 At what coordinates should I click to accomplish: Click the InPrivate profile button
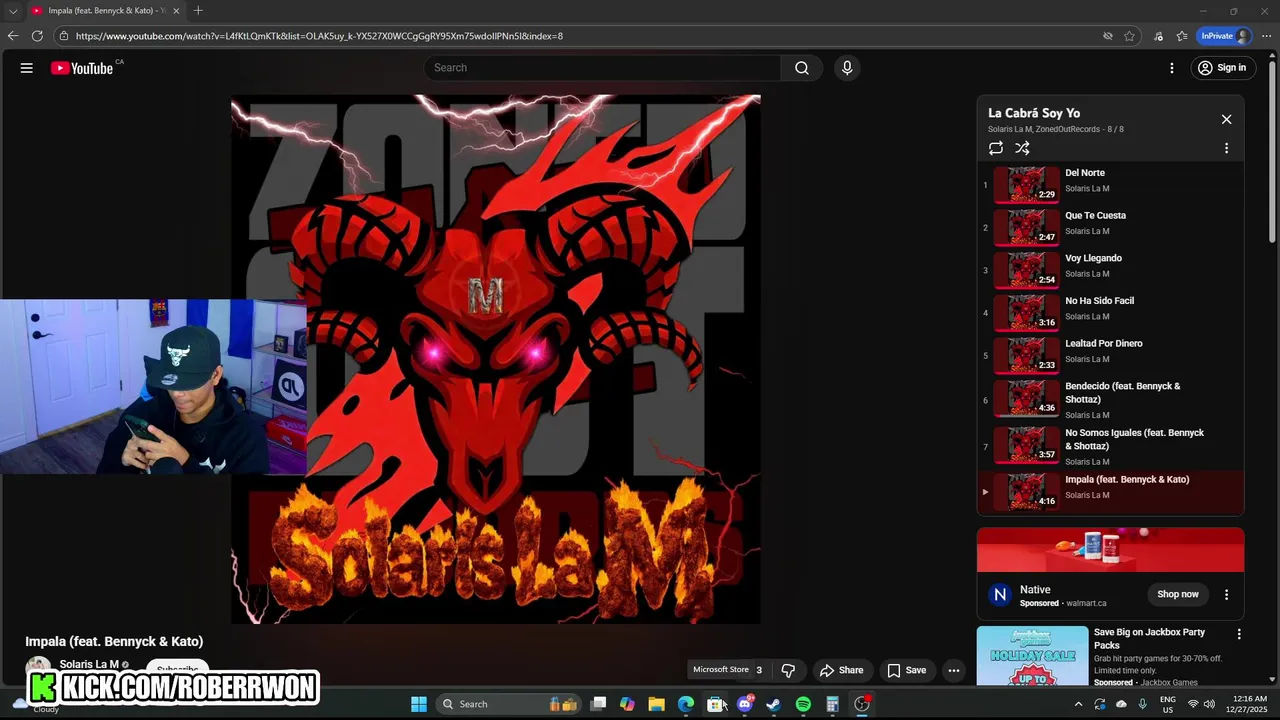(x=1225, y=36)
